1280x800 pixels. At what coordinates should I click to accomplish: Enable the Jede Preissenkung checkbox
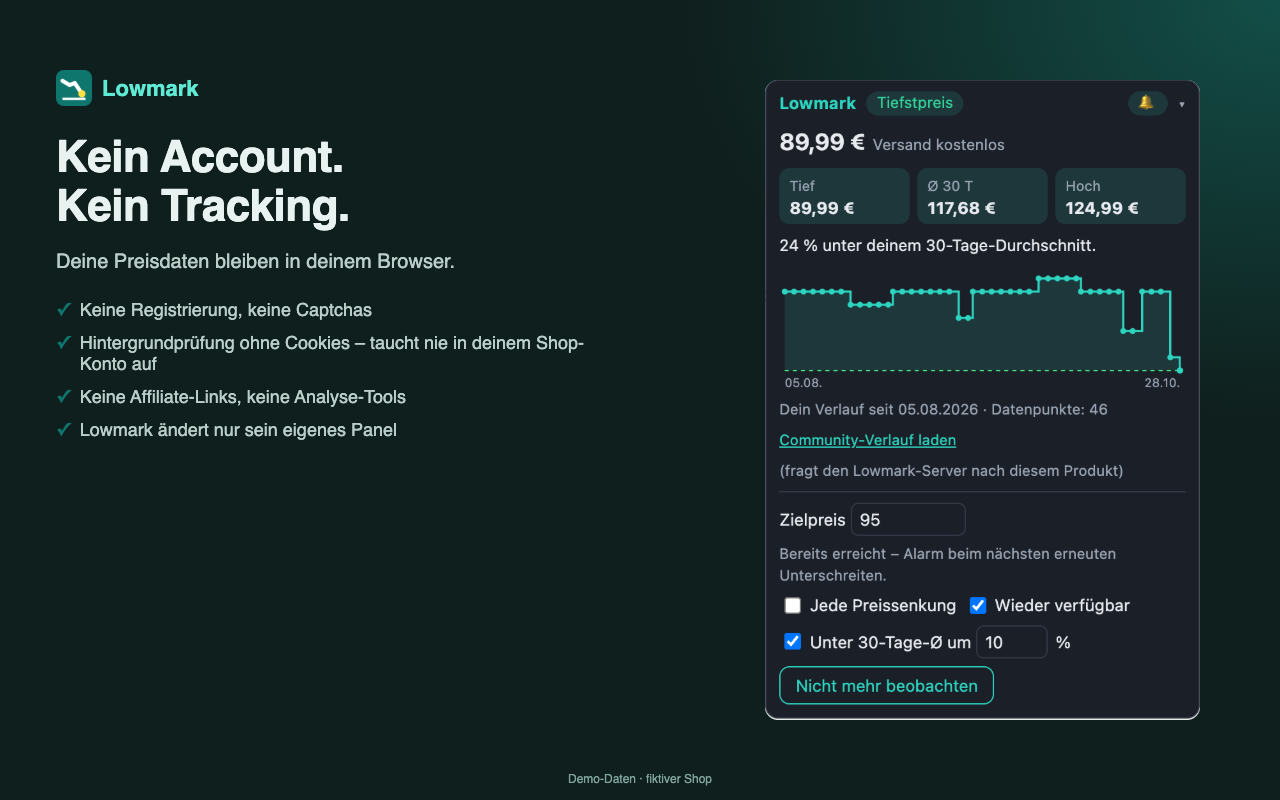(x=793, y=605)
